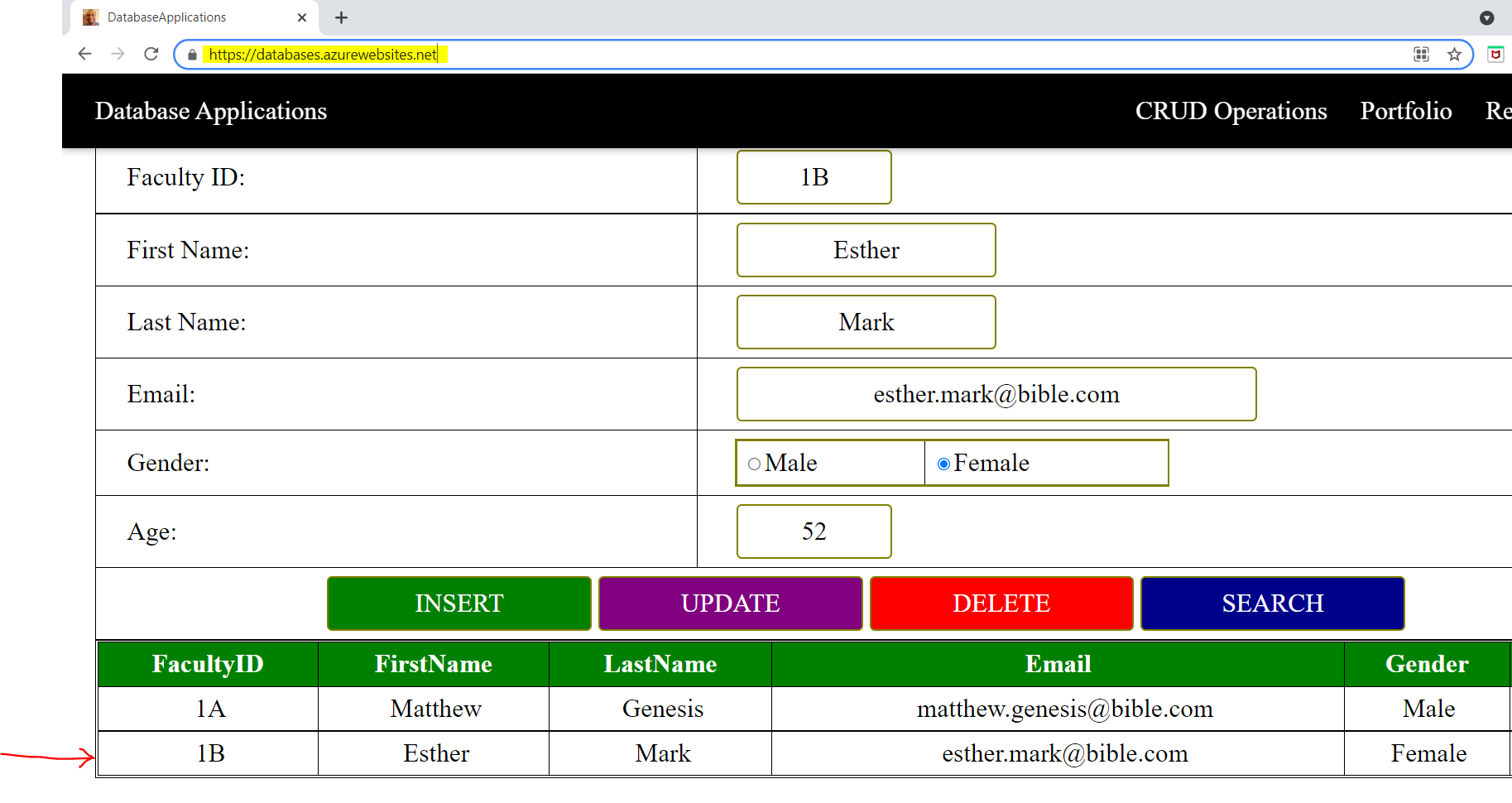Click the Female gender table cell
The image size is (1512, 803).
1428,753
